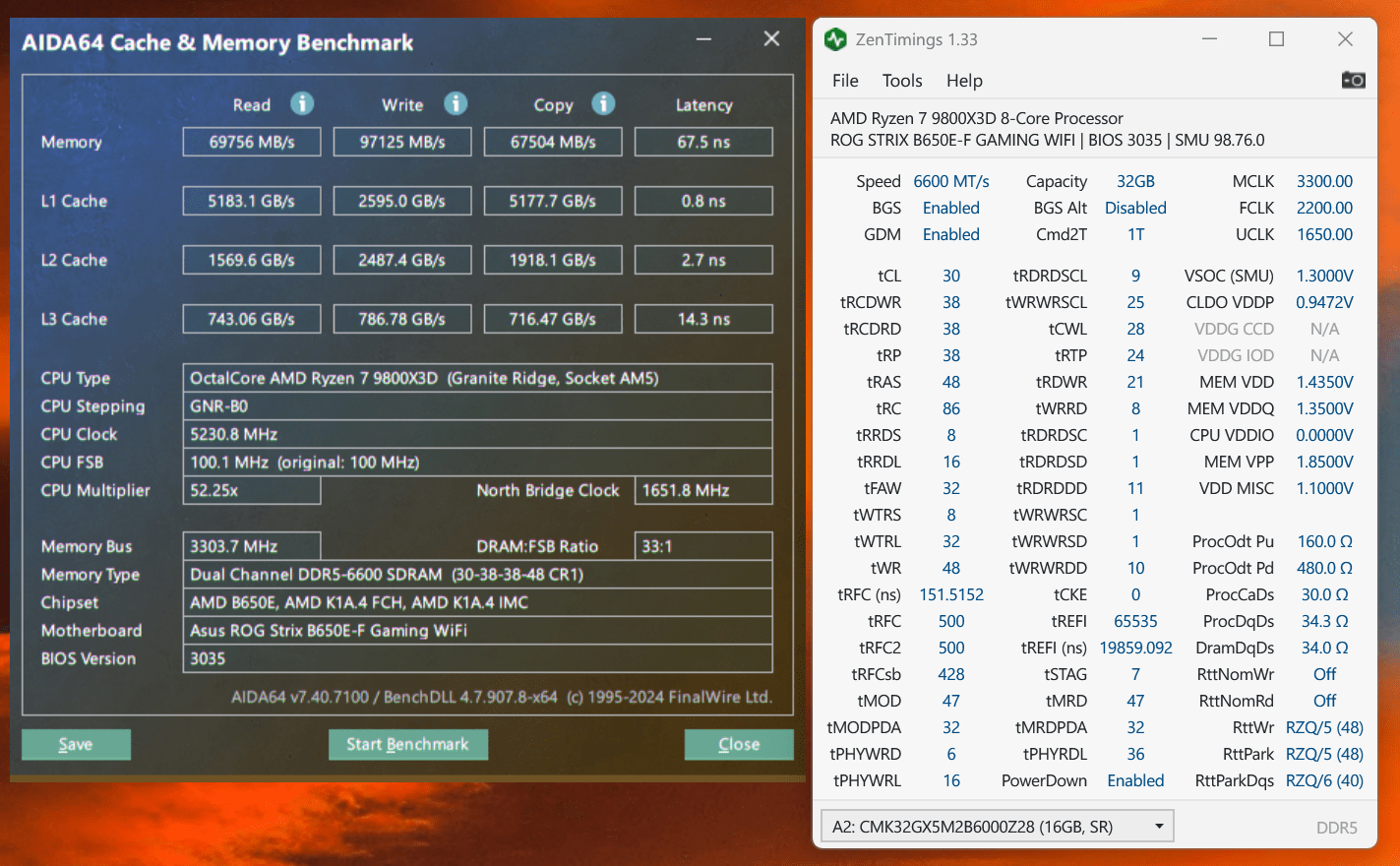1400x866 pixels.
Task: Click the Chipset field AMD B650E
Action: tap(477, 602)
